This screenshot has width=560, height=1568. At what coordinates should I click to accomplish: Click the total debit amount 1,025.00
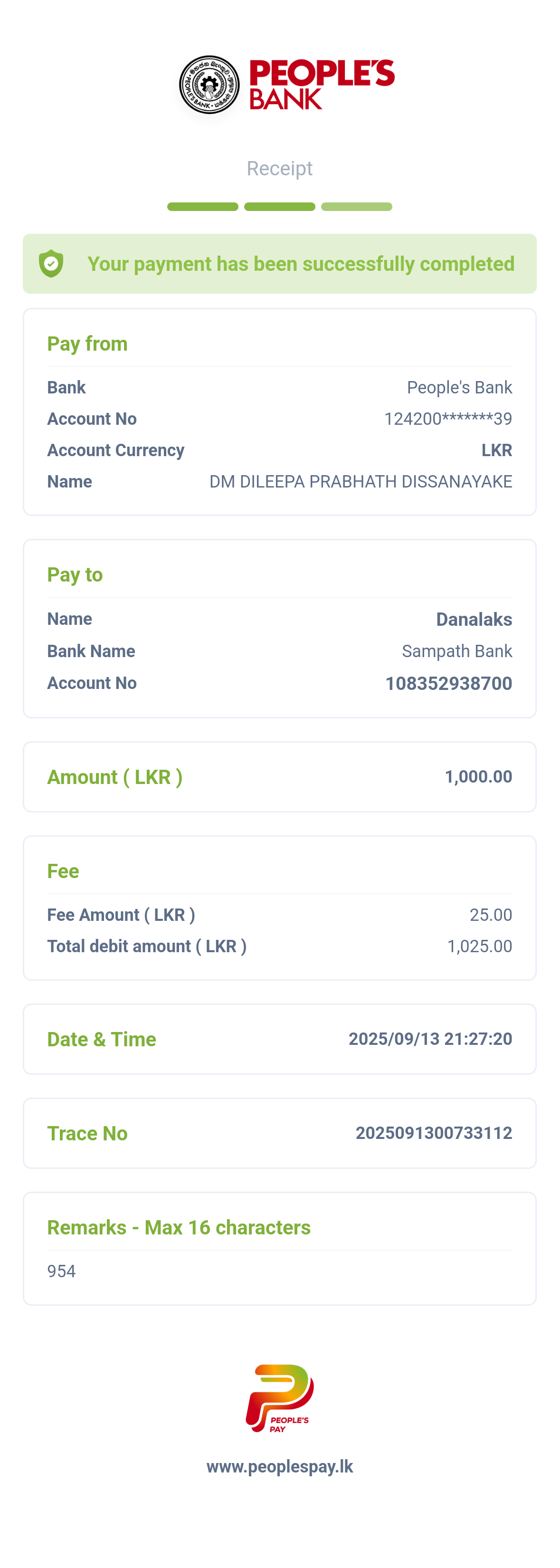pyautogui.click(x=480, y=946)
